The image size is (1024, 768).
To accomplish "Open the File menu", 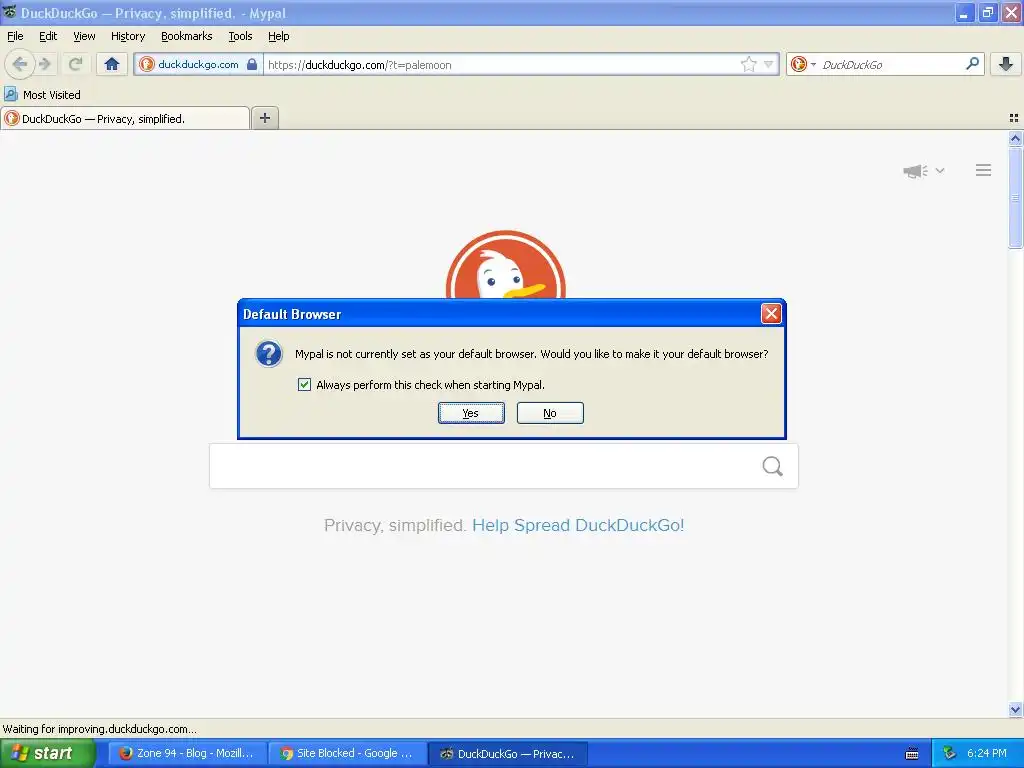I will coord(15,36).
